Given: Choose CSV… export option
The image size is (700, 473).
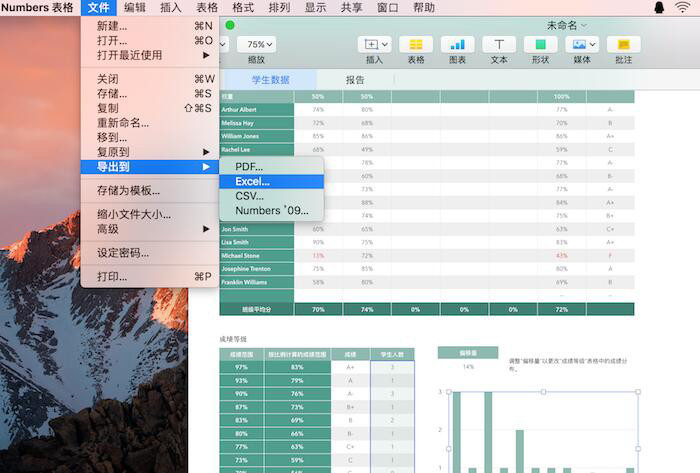Looking at the screenshot, I should (271, 196).
